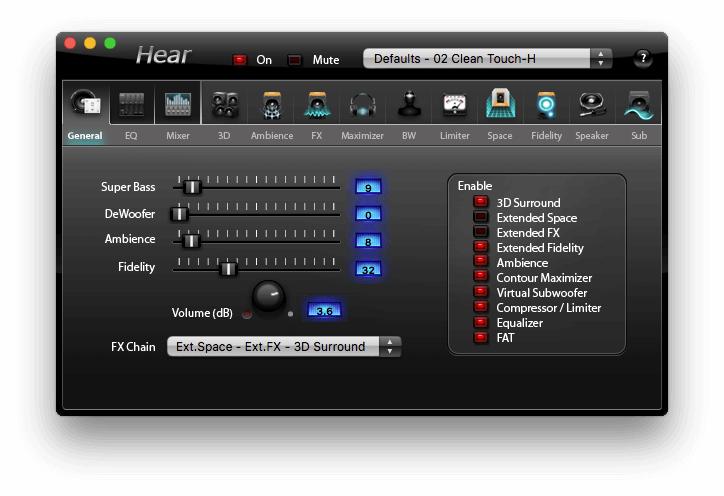The image size is (724, 496).
Task: Switch to the Mixer tab
Action: (178, 105)
